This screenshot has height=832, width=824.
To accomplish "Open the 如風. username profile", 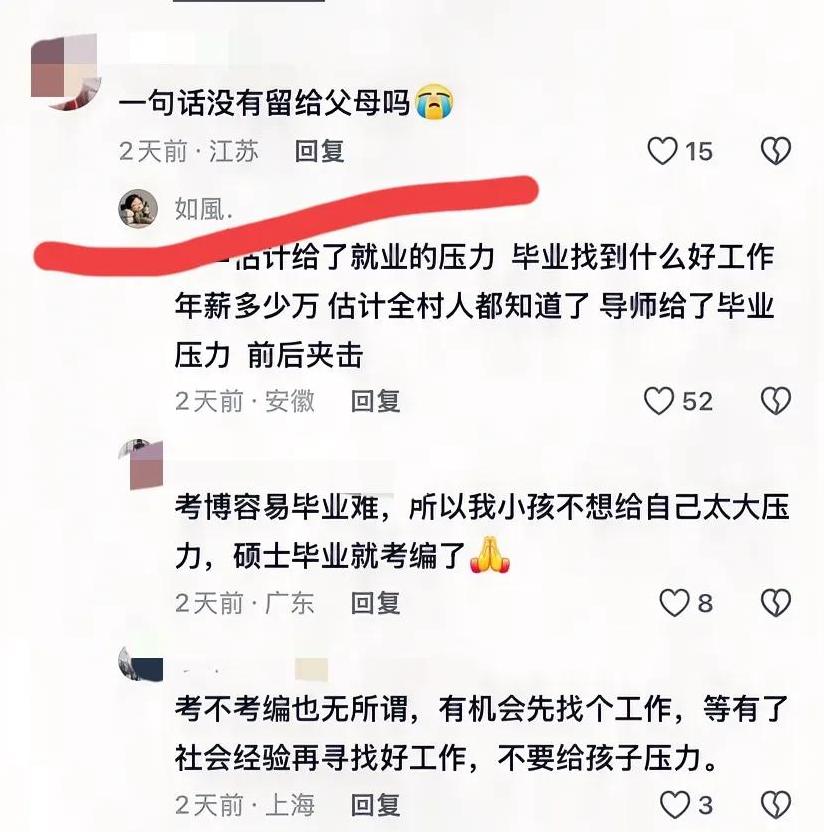I will [x=204, y=209].
